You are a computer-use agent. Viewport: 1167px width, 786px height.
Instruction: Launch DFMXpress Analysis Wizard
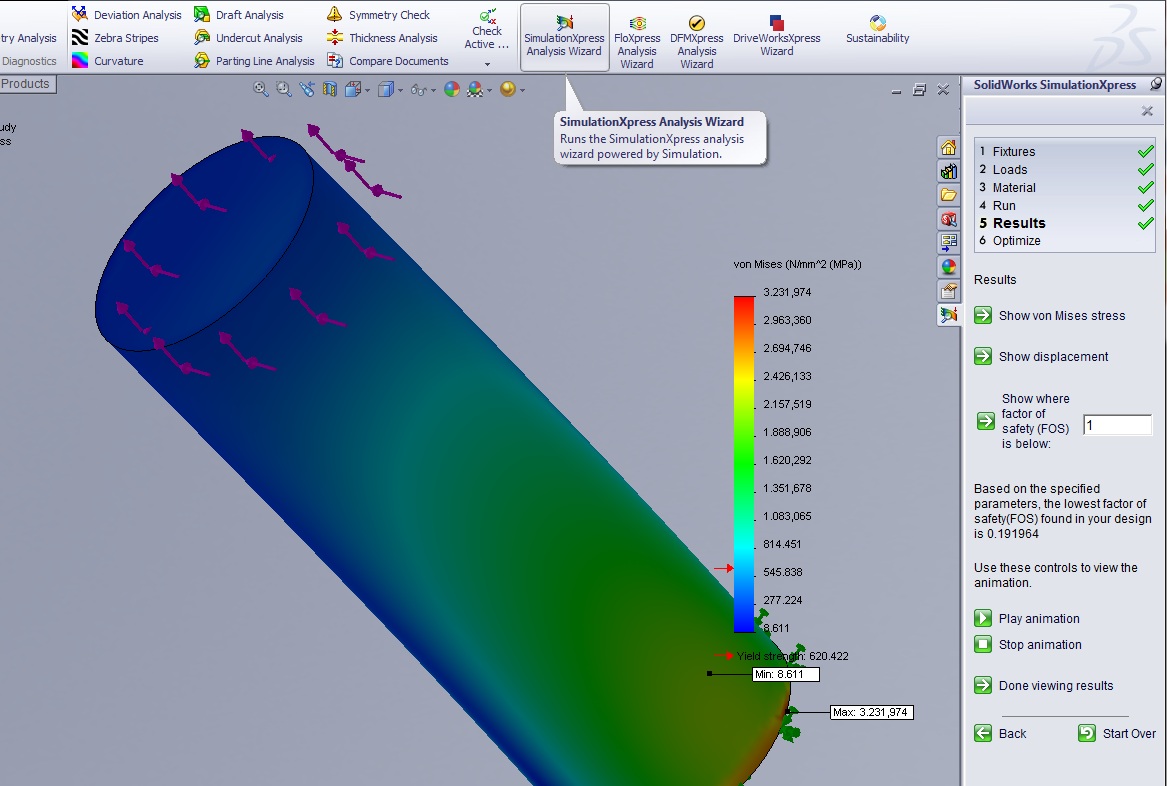coord(697,42)
